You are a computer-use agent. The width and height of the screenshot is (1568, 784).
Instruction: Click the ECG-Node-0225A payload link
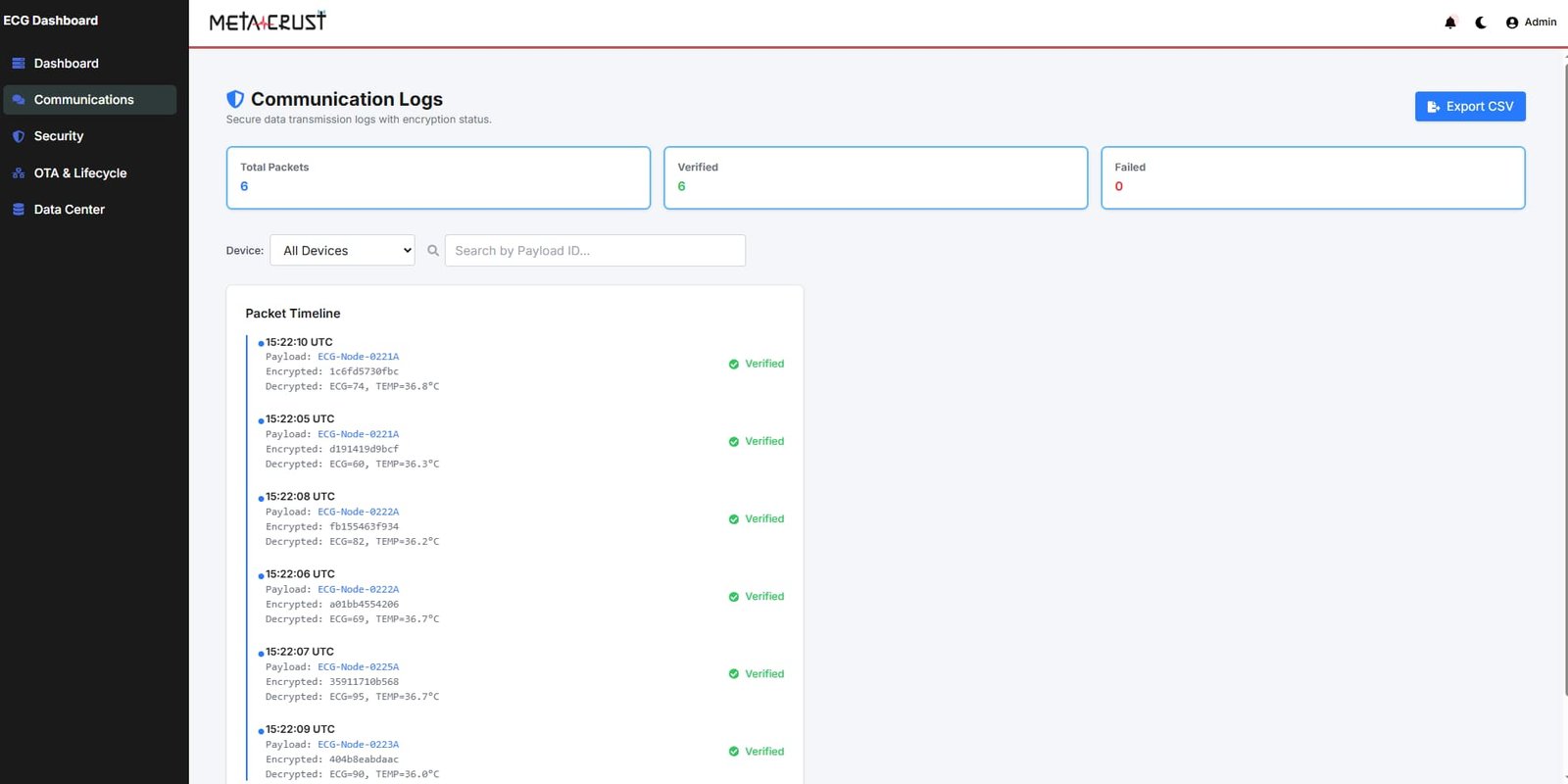point(358,667)
